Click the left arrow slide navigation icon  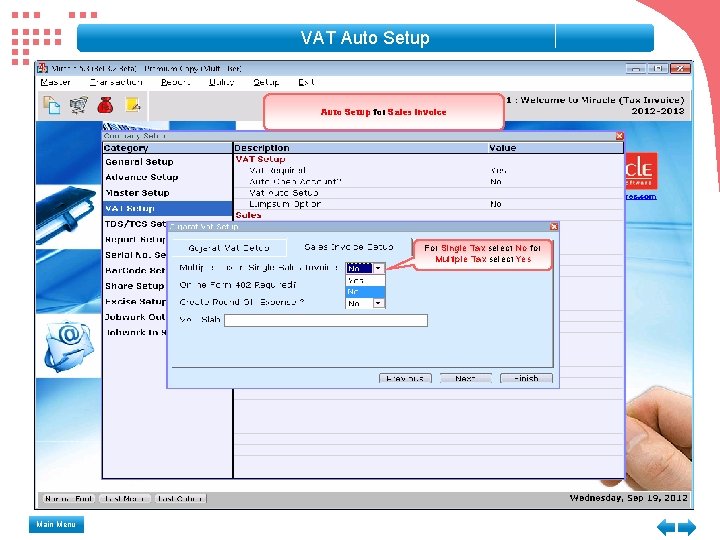coord(665,527)
